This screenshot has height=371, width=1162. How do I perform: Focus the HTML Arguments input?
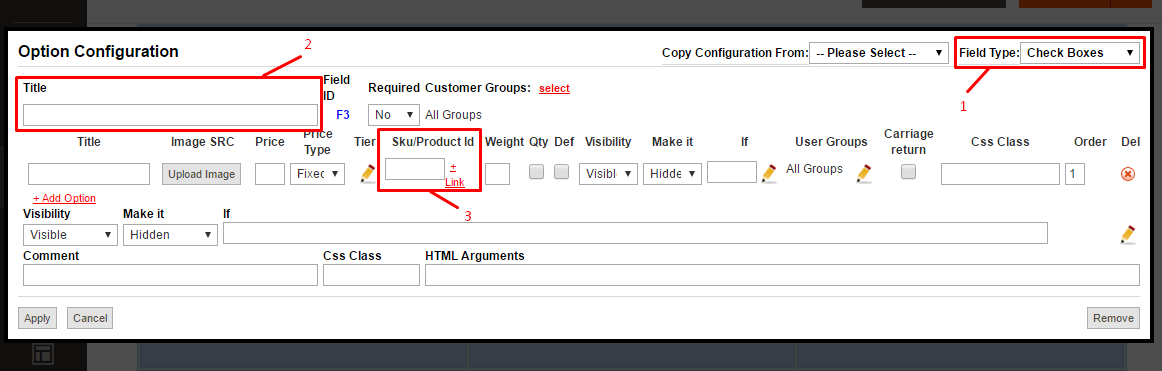click(783, 275)
